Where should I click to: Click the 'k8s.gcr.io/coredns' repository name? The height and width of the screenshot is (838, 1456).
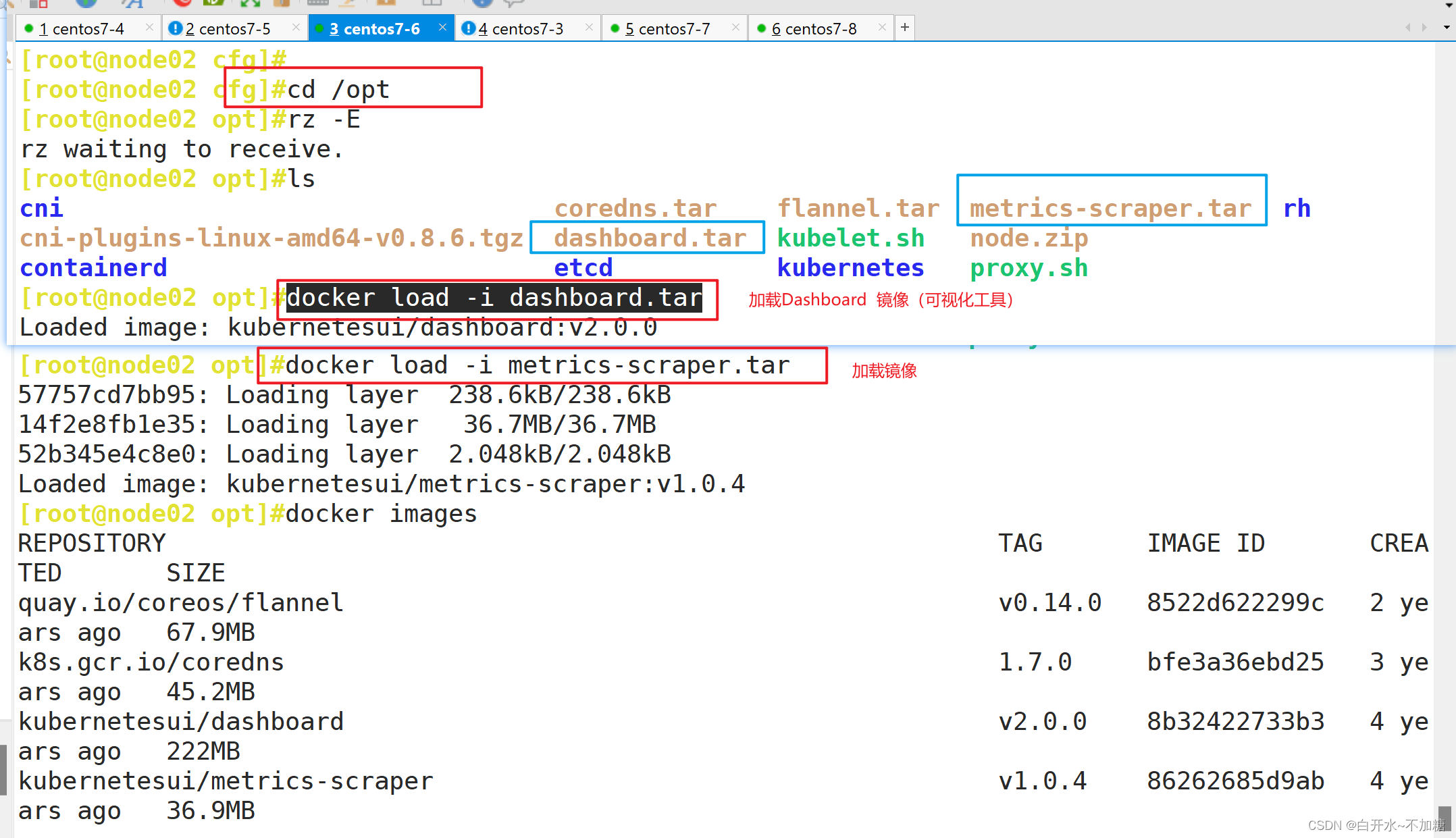(x=151, y=662)
